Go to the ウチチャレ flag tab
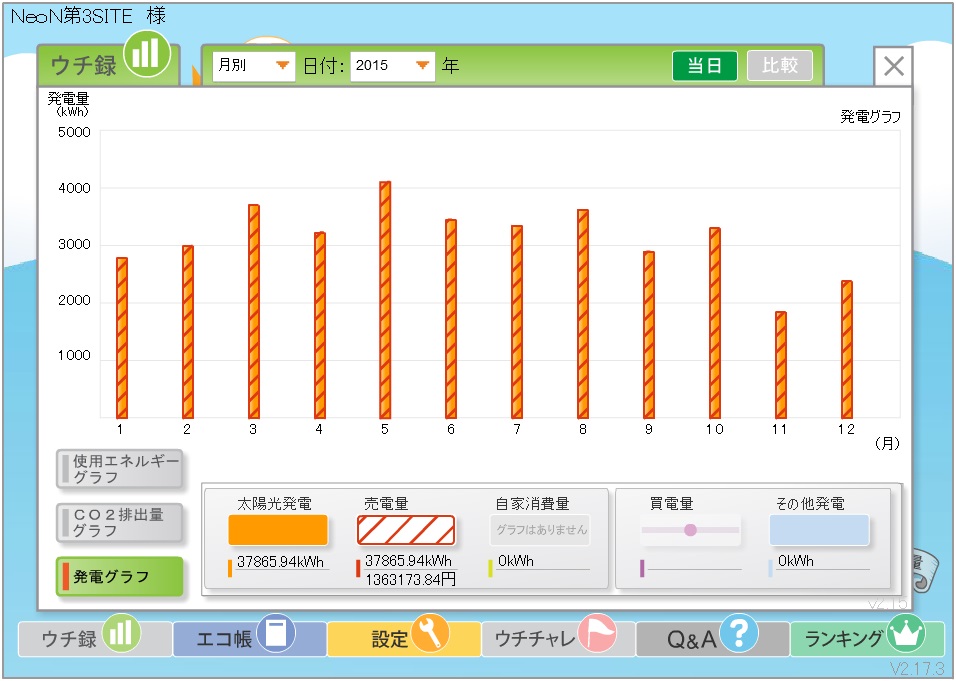Viewport: 956px width, 681px height. click(558, 638)
